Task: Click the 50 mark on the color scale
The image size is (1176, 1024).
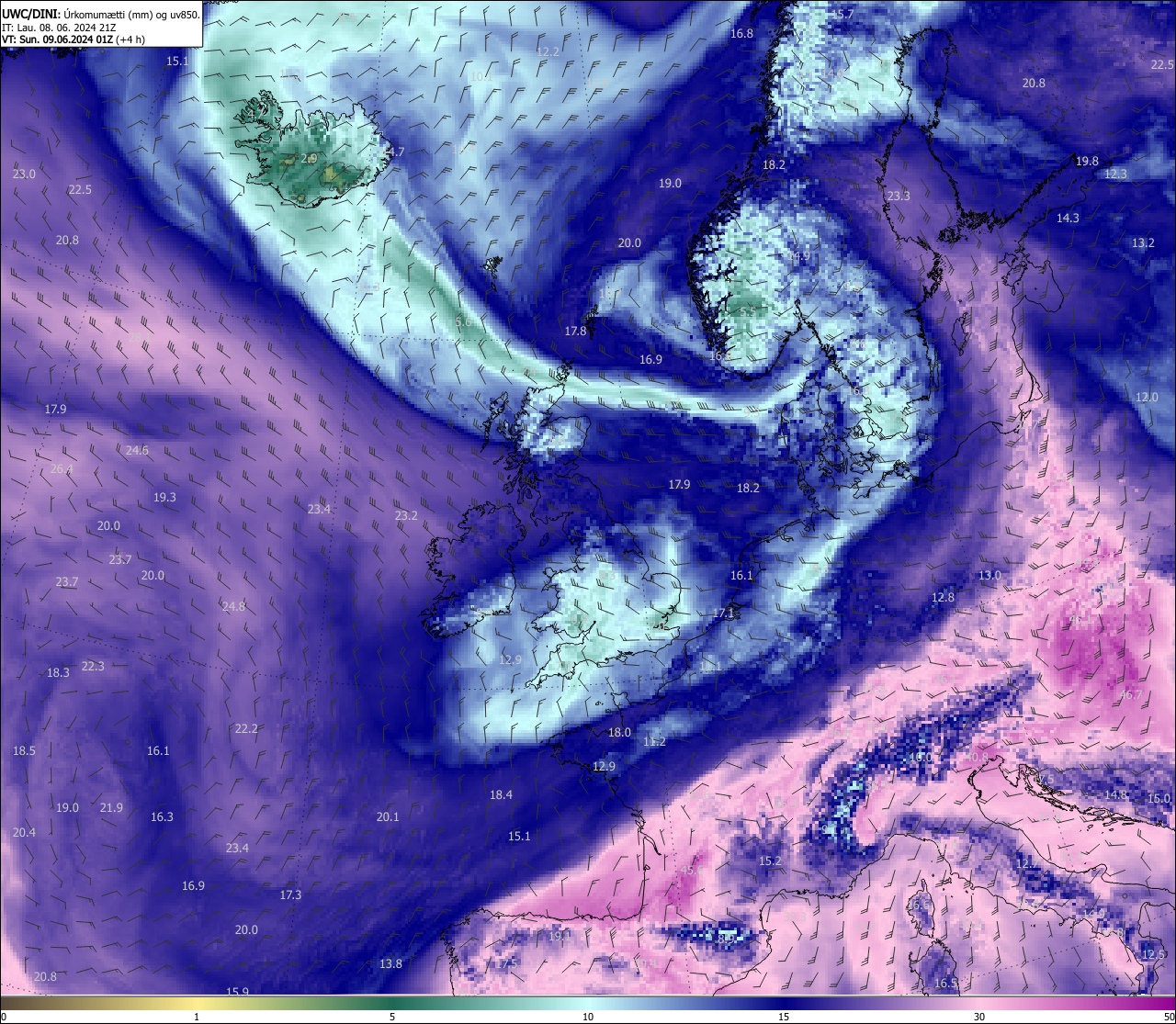Action: 1169,1017
